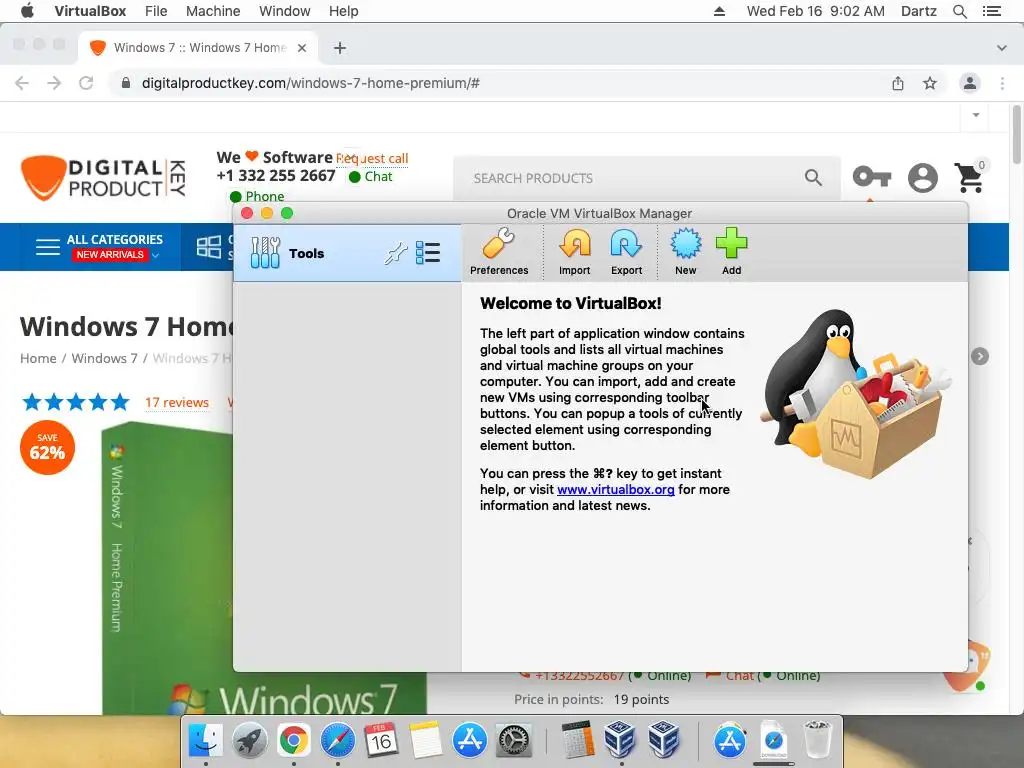Click the Import appliance toolbar icon

coord(574,252)
